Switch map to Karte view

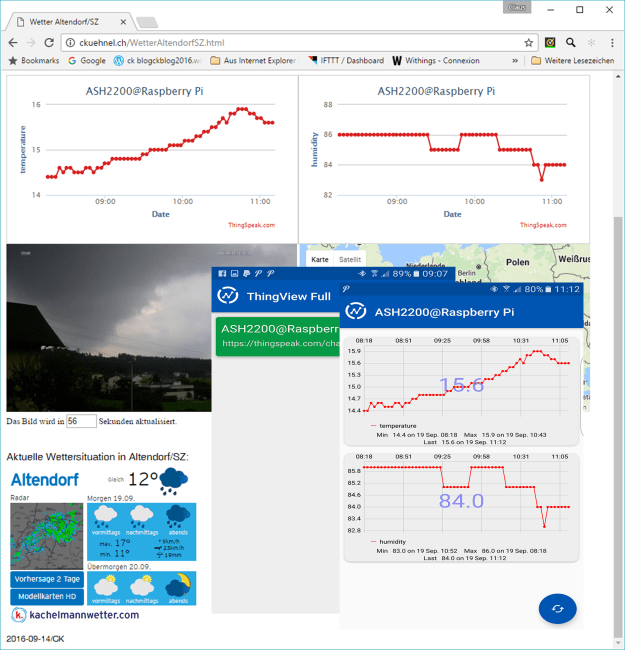click(x=320, y=260)
